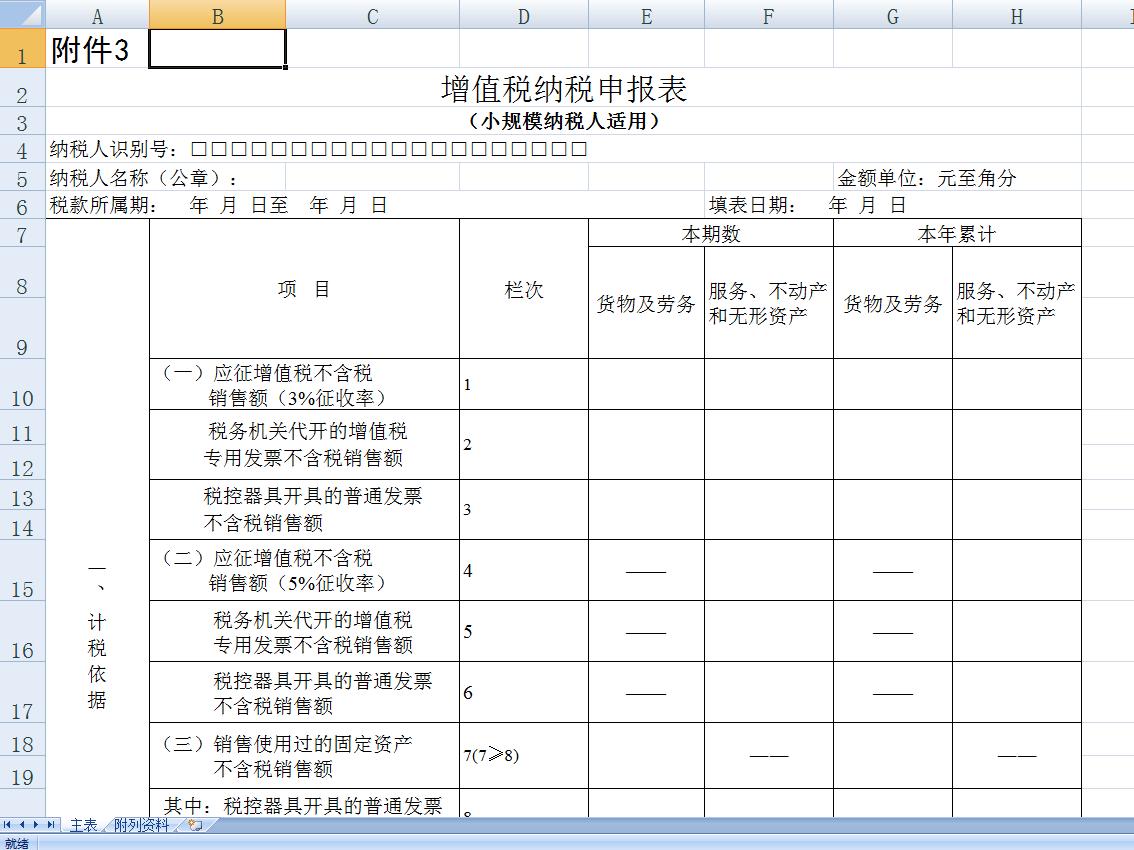The width and height of the screenshot is (1134, 850).
Task: Jump to first sheet with navigation arrow
Action: [7, 825]
